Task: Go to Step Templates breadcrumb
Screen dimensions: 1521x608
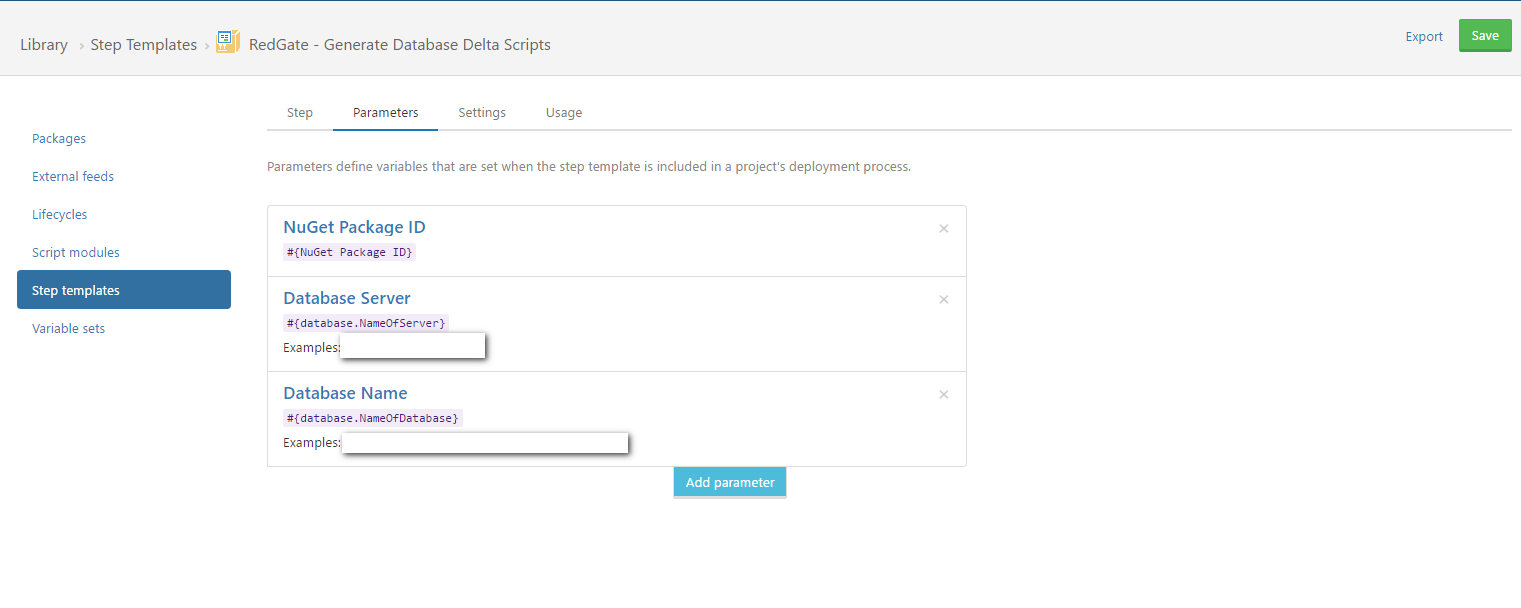Action: tap(143, 45)
